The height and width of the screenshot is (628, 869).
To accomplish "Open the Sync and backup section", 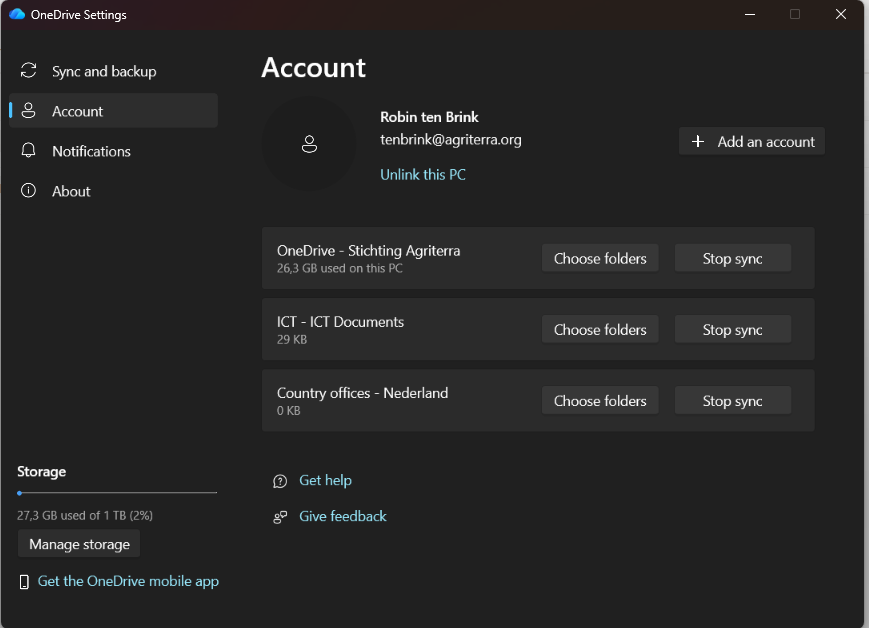I will coord(113,71).
